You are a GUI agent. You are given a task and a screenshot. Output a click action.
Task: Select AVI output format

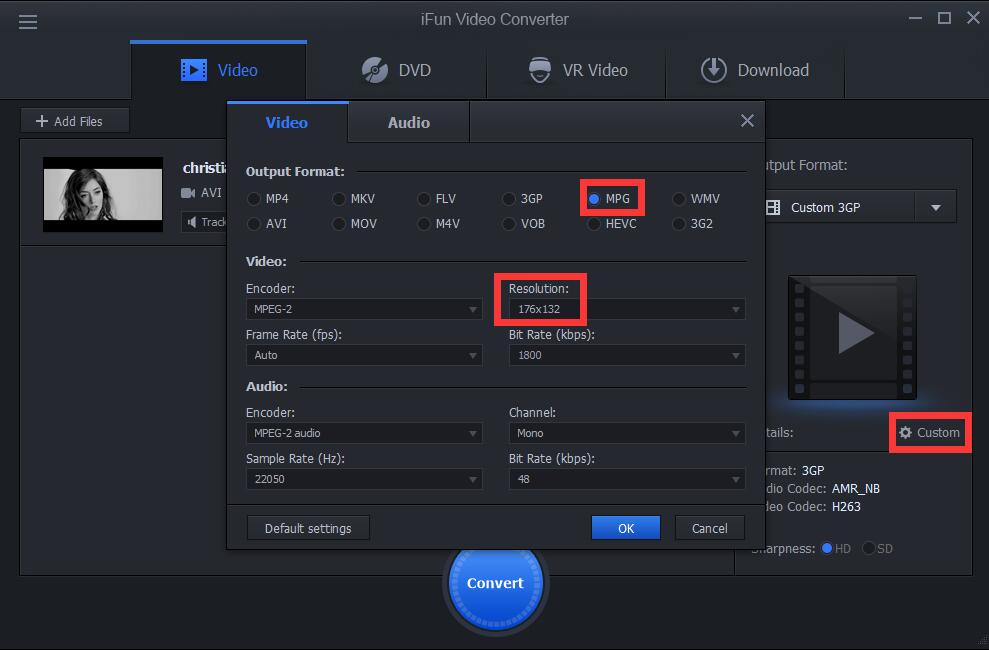267,224
